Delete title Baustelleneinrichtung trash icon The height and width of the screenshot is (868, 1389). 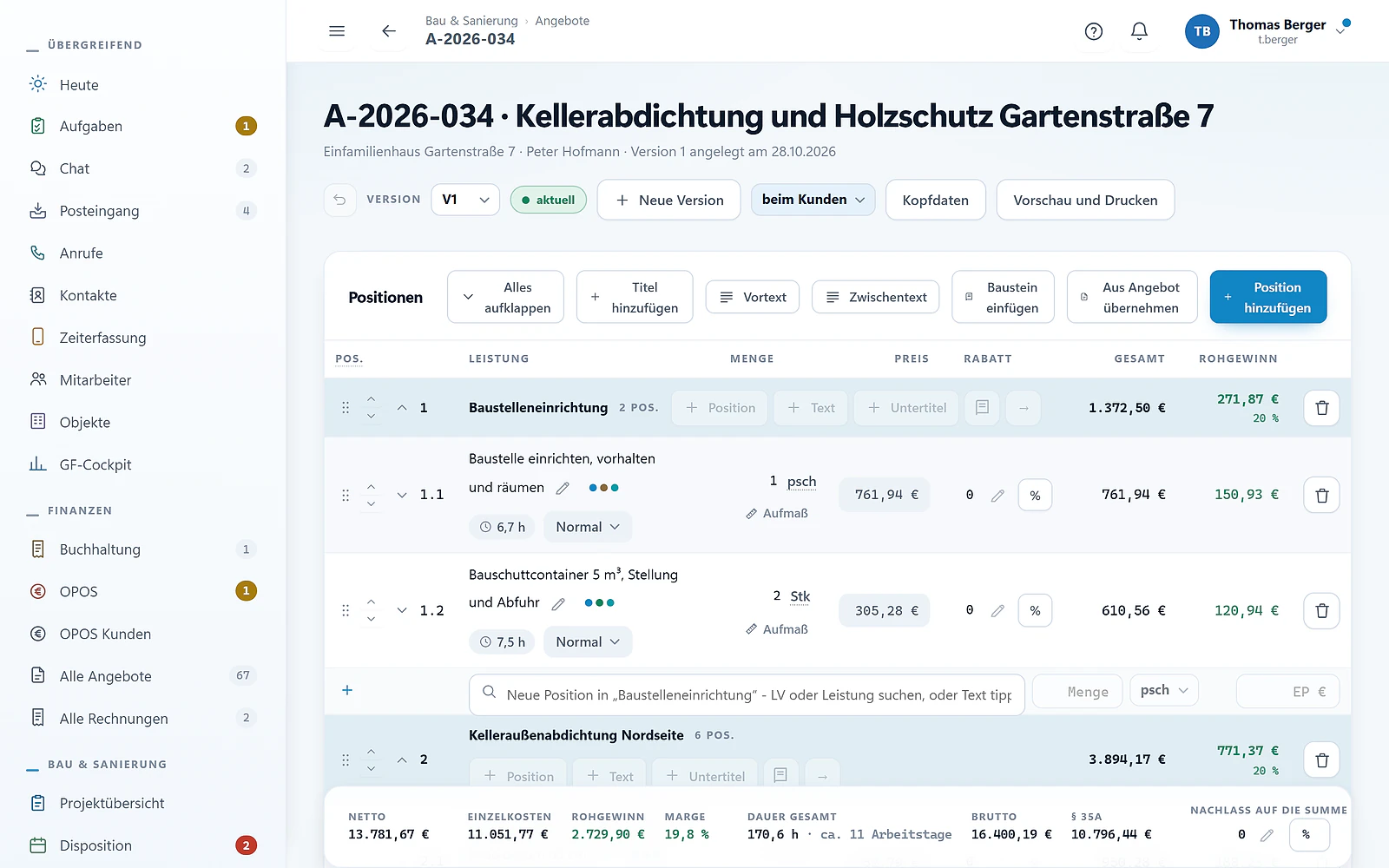[x=1321, y=408]
